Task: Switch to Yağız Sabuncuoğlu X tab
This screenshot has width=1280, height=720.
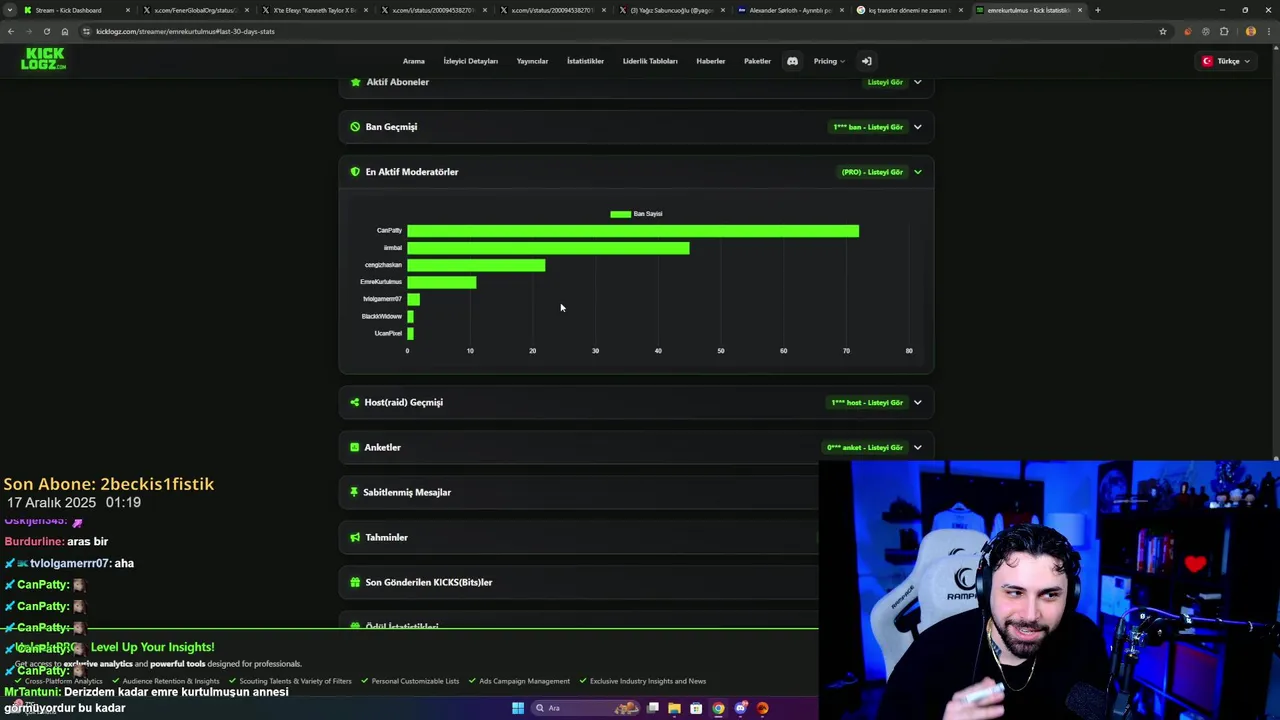Action: click(670, 10)
